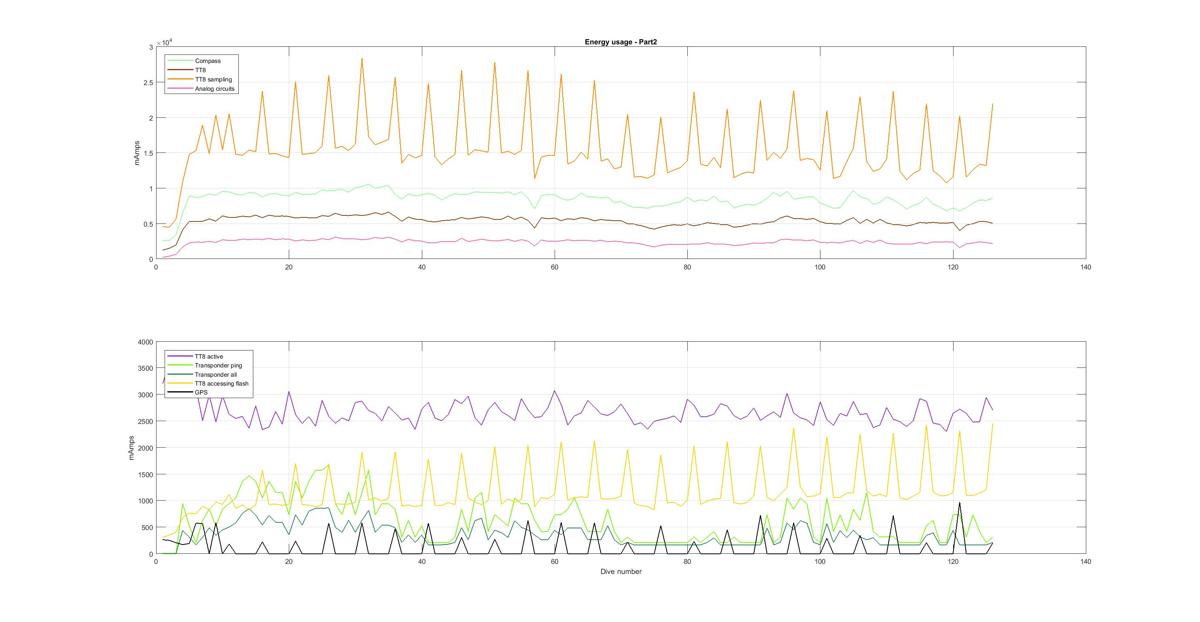Screen dimensions: 1200x622
Task: Click the brown line sample beside the plain "TT8" legend entry
Action: click(x=180, y=70)
